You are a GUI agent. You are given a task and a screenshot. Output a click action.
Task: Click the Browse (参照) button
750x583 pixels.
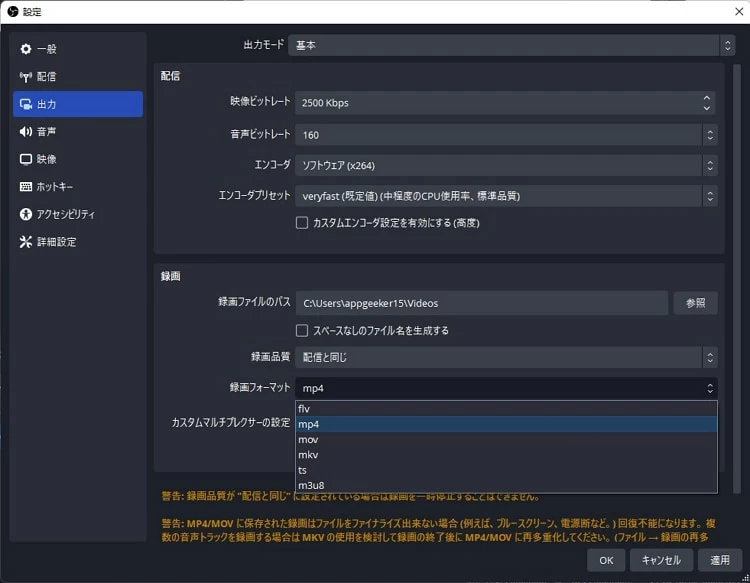[x=695, y=303]
